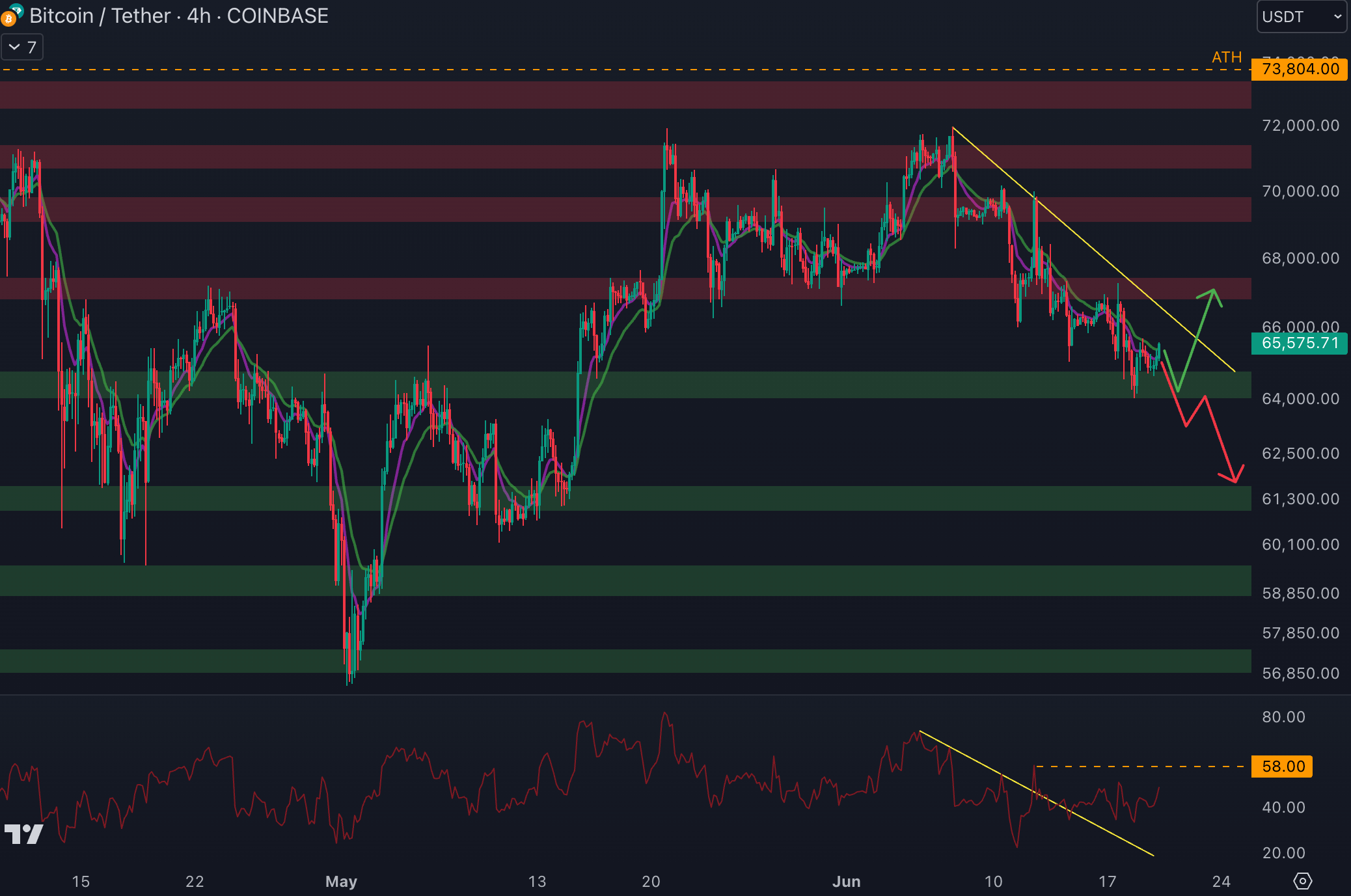Click the USDT dropdown chevron arrow

(1337, 17)
